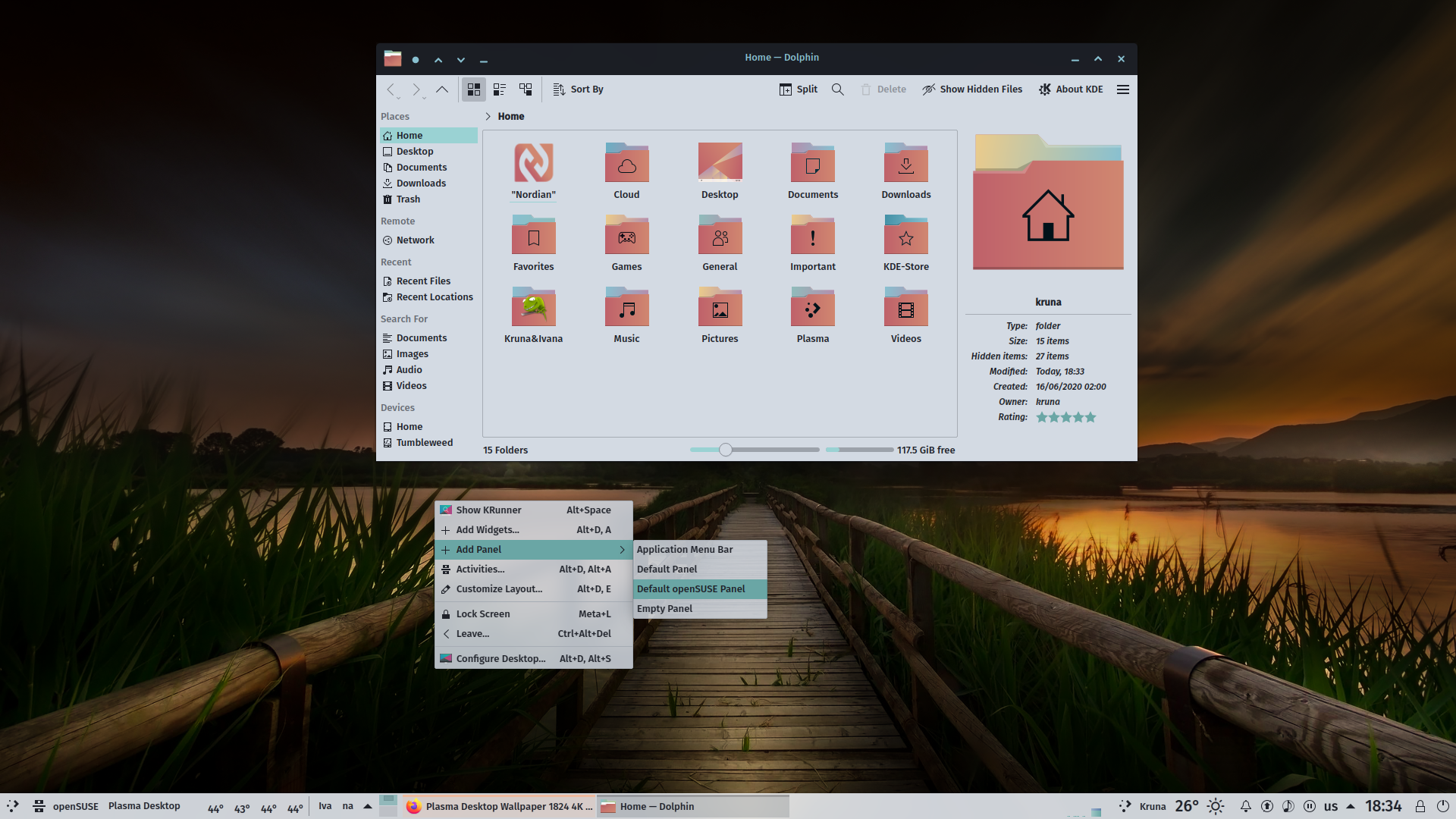Image resolution: width=1456 pixels, height=819 pixels.
Task: Search for Videos in sidebar
Action: click(x=428, y=386)
